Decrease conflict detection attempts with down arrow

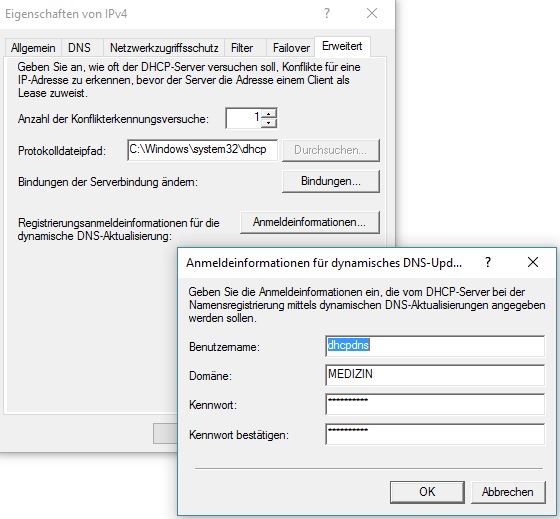pyautogui.click(x=269, y=123)
